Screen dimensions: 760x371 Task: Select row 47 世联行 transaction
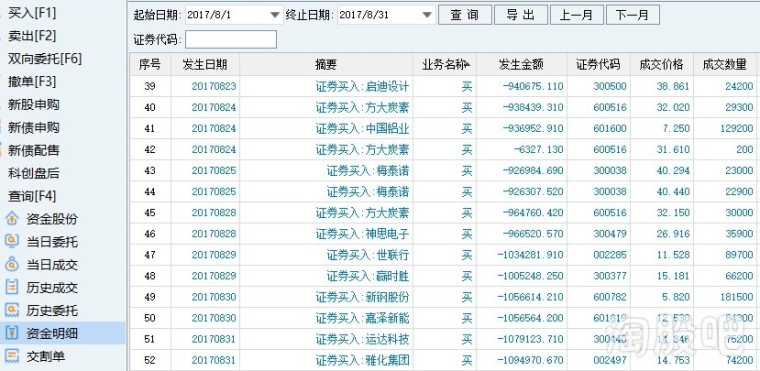coord(443,255)
